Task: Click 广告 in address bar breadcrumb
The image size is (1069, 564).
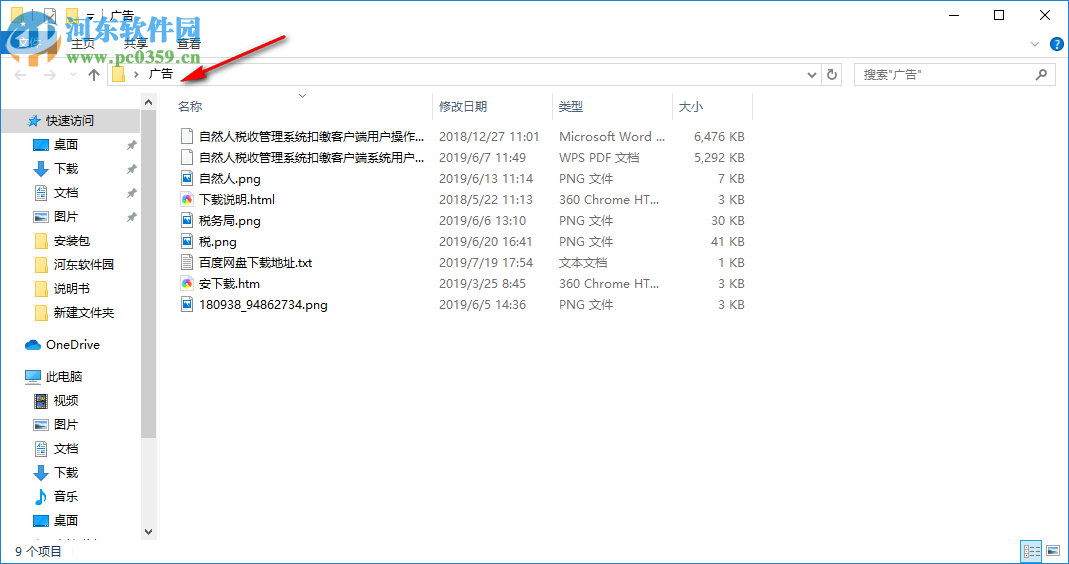Action: [161, 74]
